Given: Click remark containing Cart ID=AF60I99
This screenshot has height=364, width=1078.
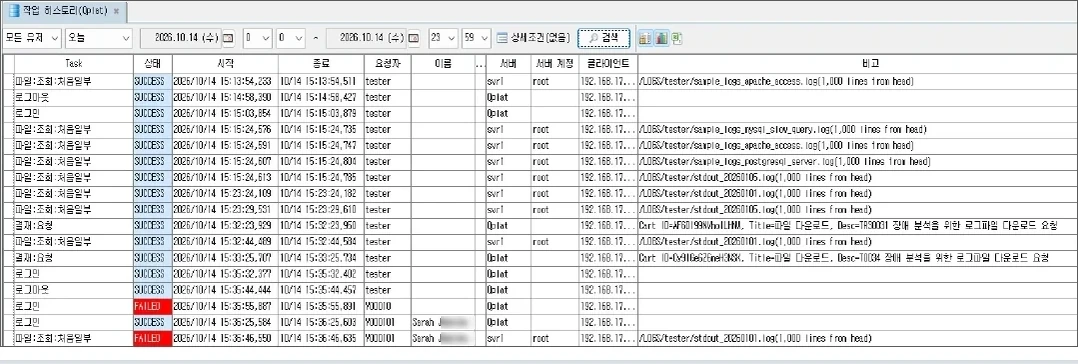Looking at the screenshot, I should pos(857,226).
